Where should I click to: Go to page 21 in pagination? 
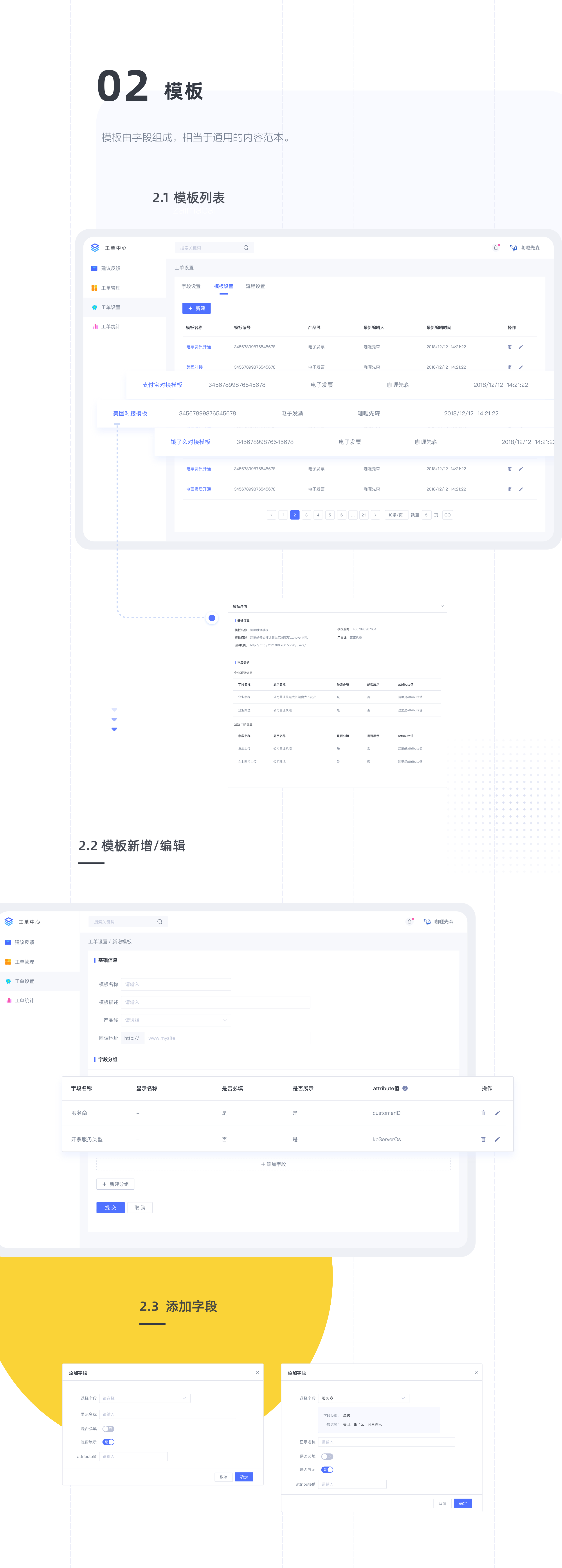coord(364,515)
